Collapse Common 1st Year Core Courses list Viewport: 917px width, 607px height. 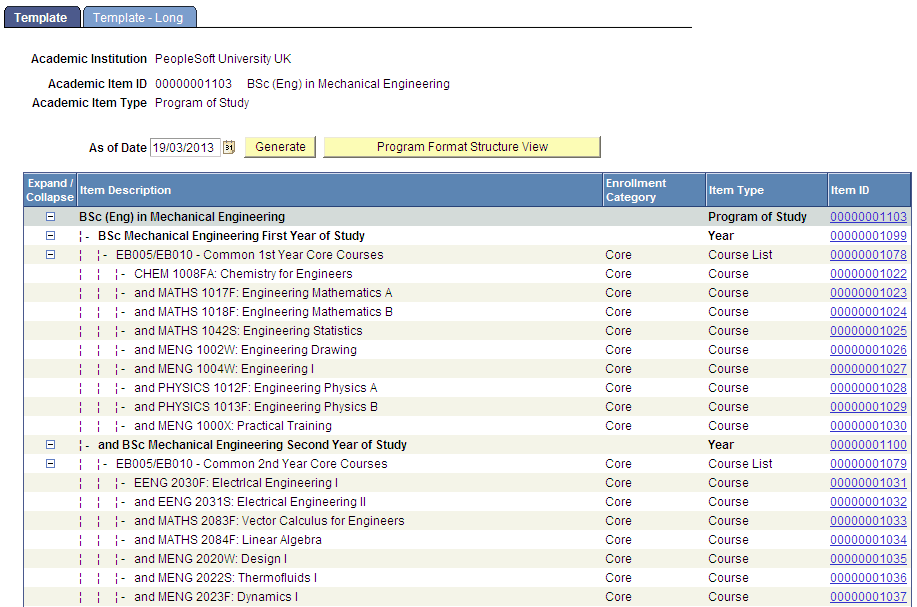tap(50, 255)
